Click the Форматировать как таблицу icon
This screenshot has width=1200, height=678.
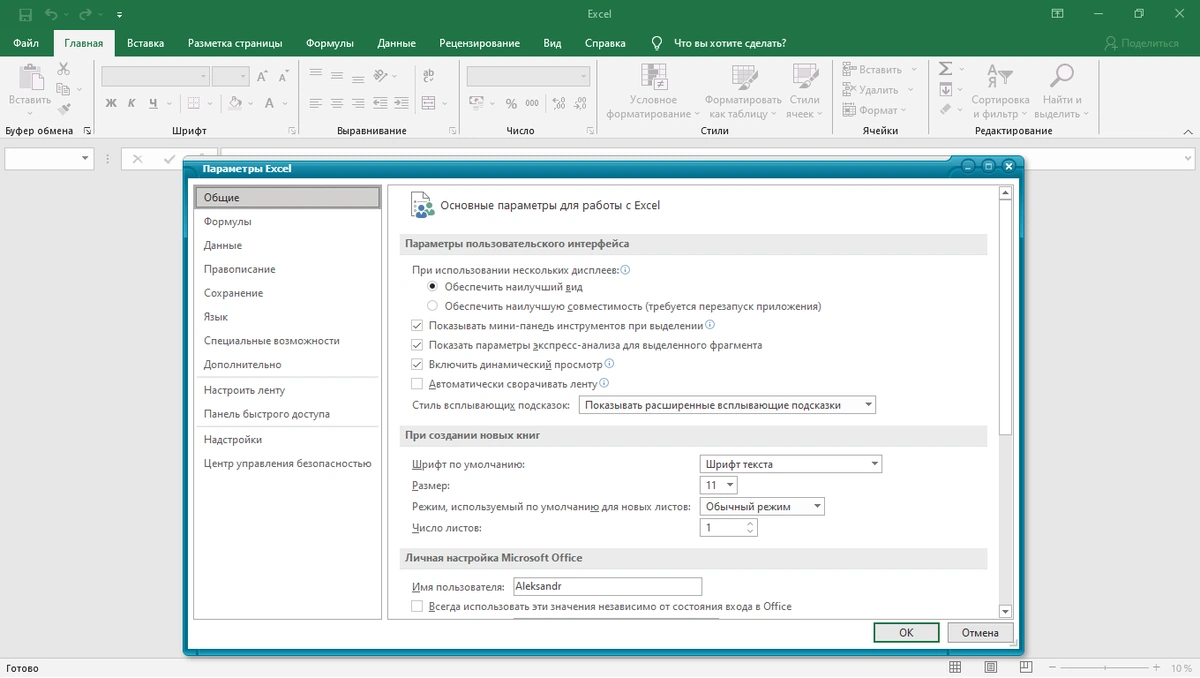point(743,76)
